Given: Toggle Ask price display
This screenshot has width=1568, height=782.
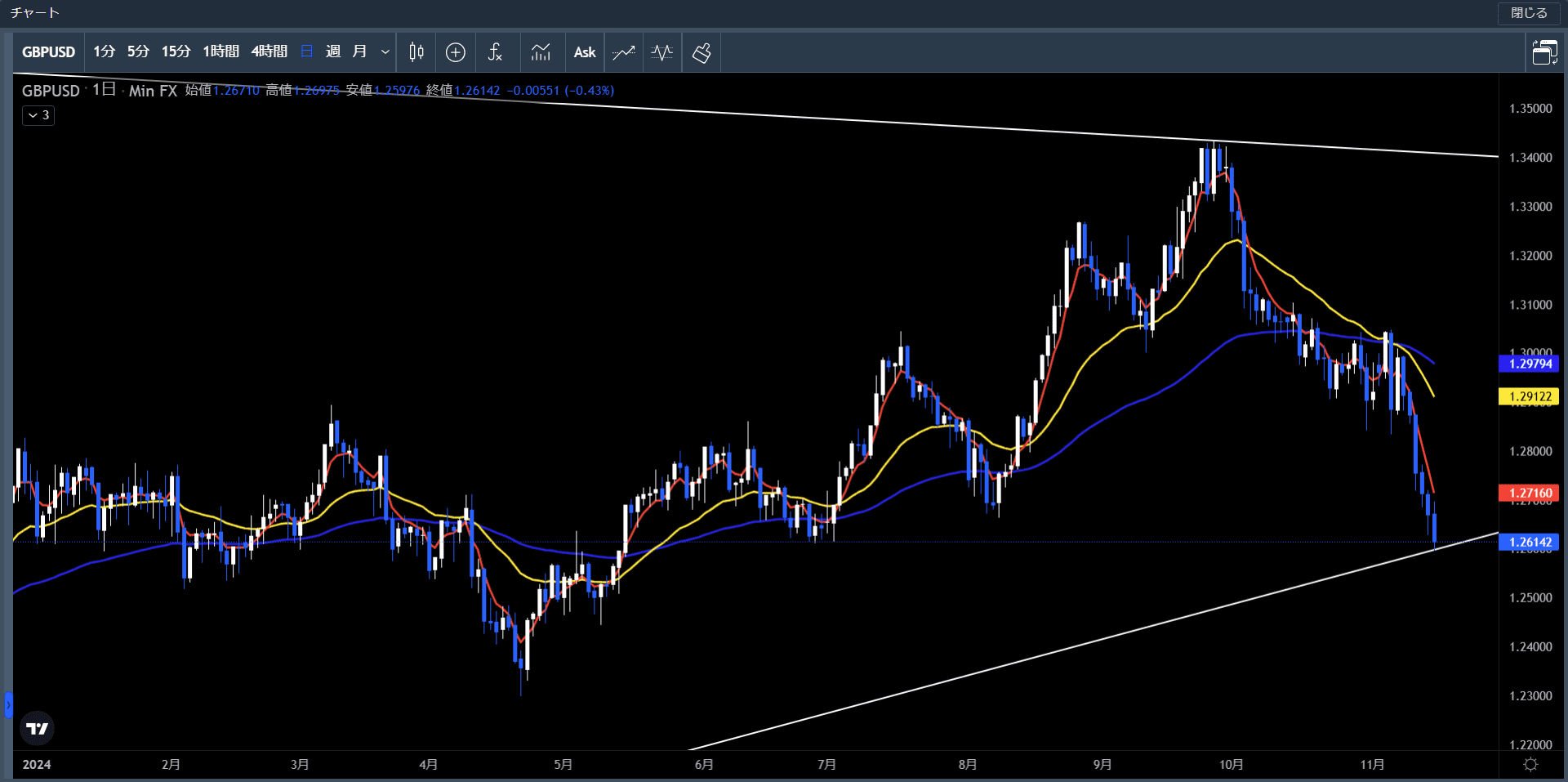Looking at the screenshot, I should (585, 52).
